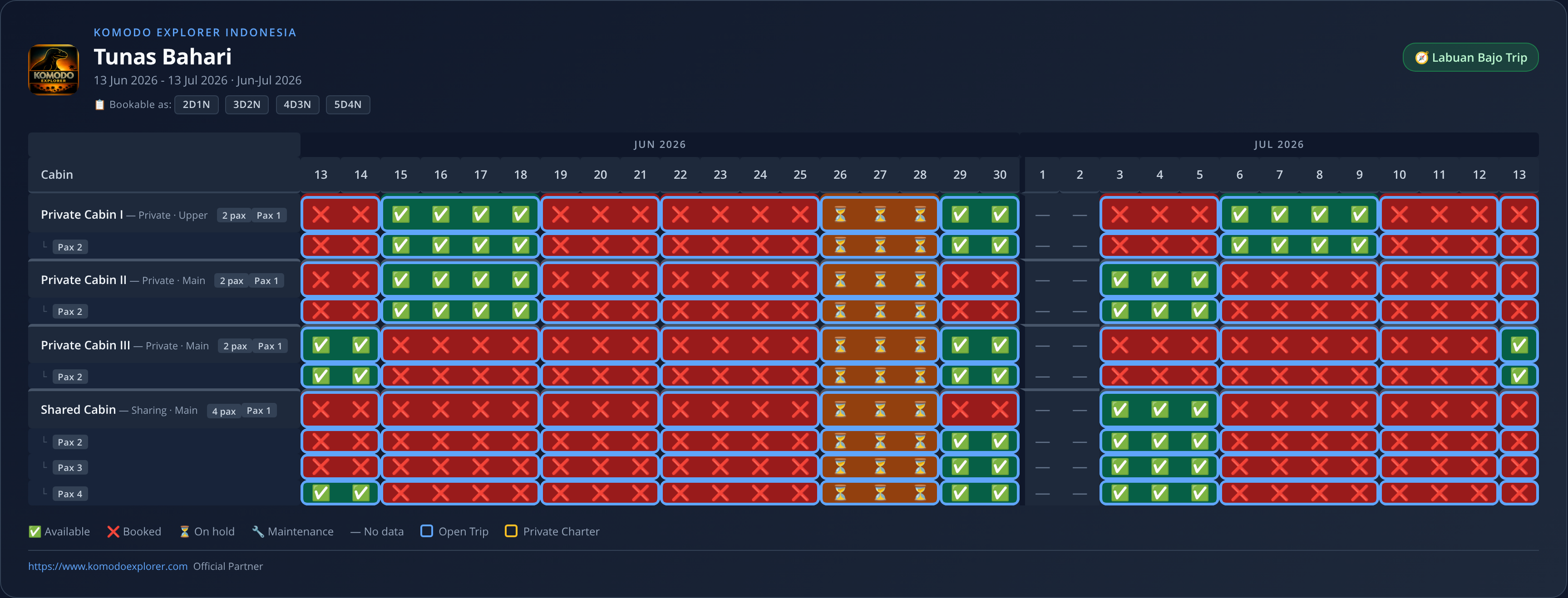
Task: Select Shared Cabin Pax 3 on June 30
Action: (x=1000, y=467)
